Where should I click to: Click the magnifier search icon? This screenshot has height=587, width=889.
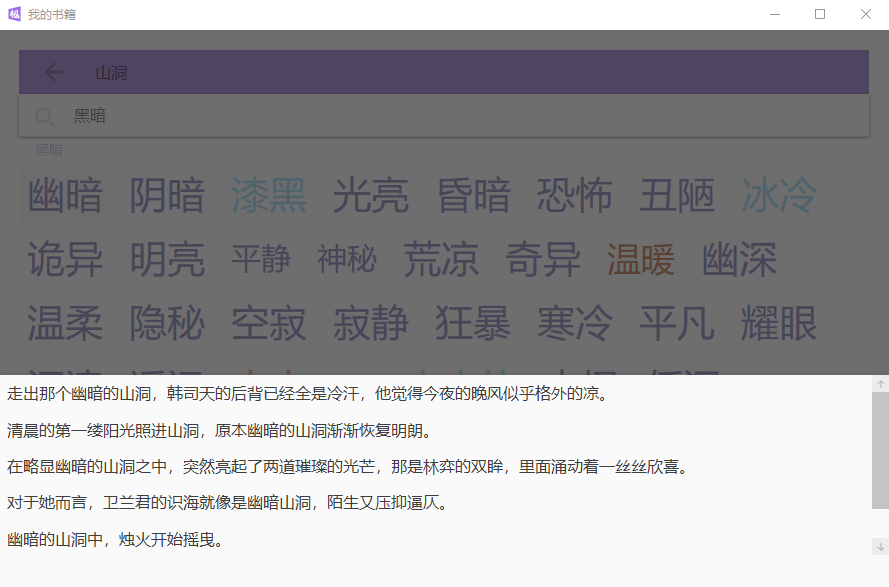pyautogui.click(x=45, y=117)
